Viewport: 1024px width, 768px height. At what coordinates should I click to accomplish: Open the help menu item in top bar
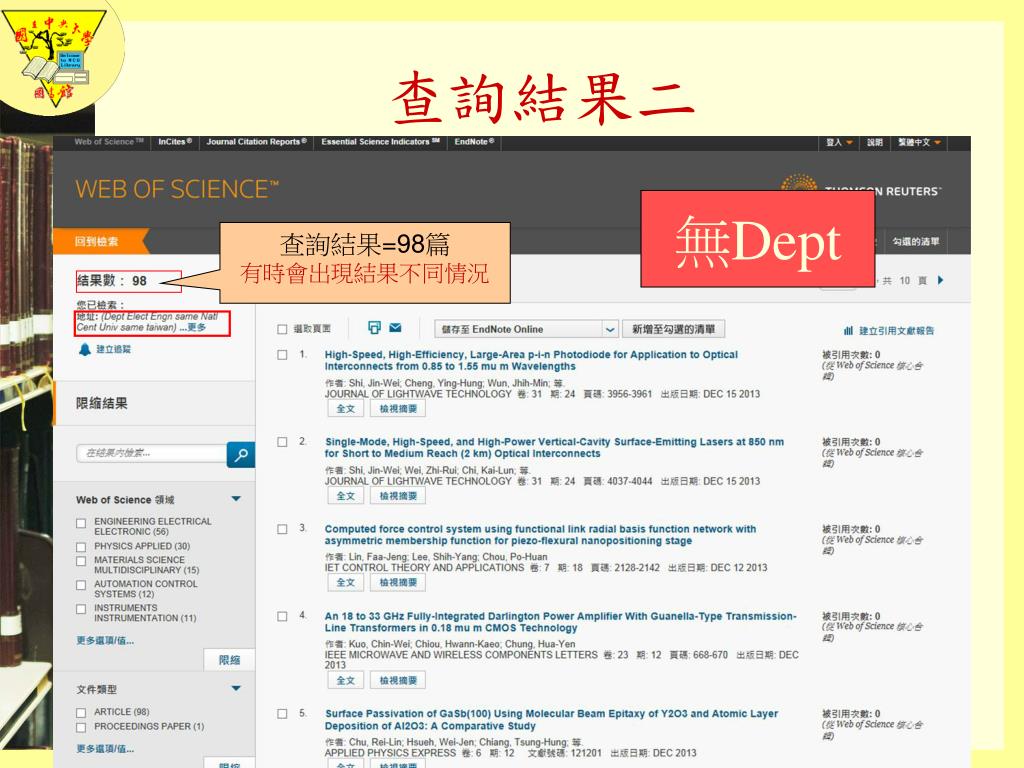point(875,142)
